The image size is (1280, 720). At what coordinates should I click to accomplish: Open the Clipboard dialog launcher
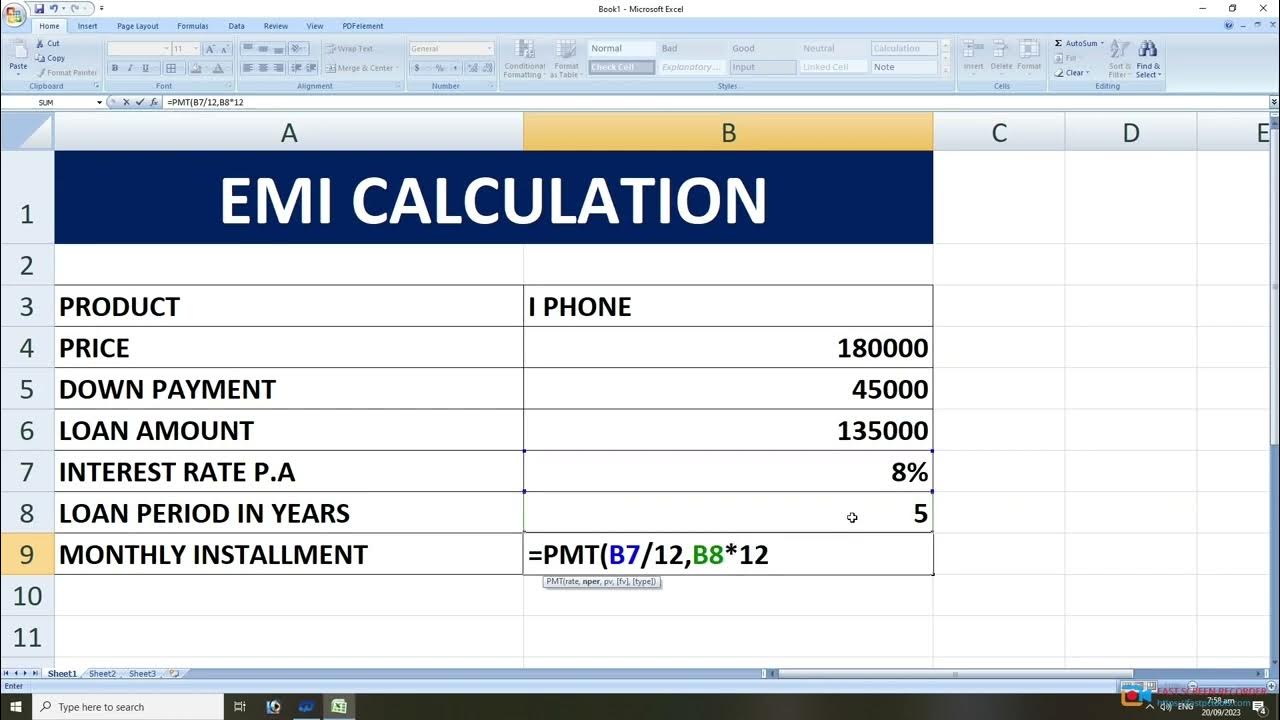tap(97, 86)
